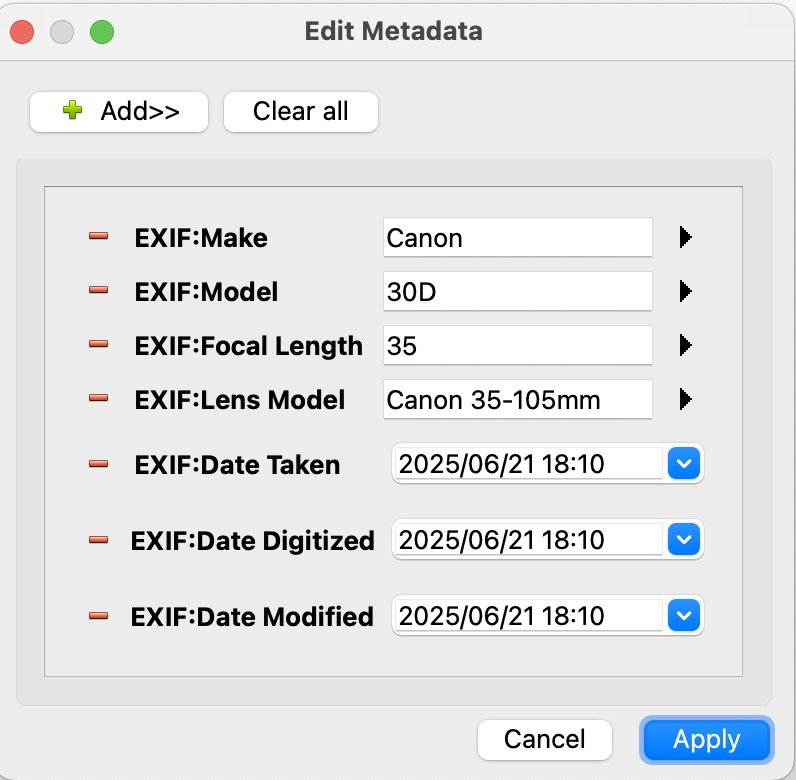Image resolution: width=796 pixels, height=780 pixels.
Task: Remove the EXIF:Model field with minus icon
Action: [98, 290]
